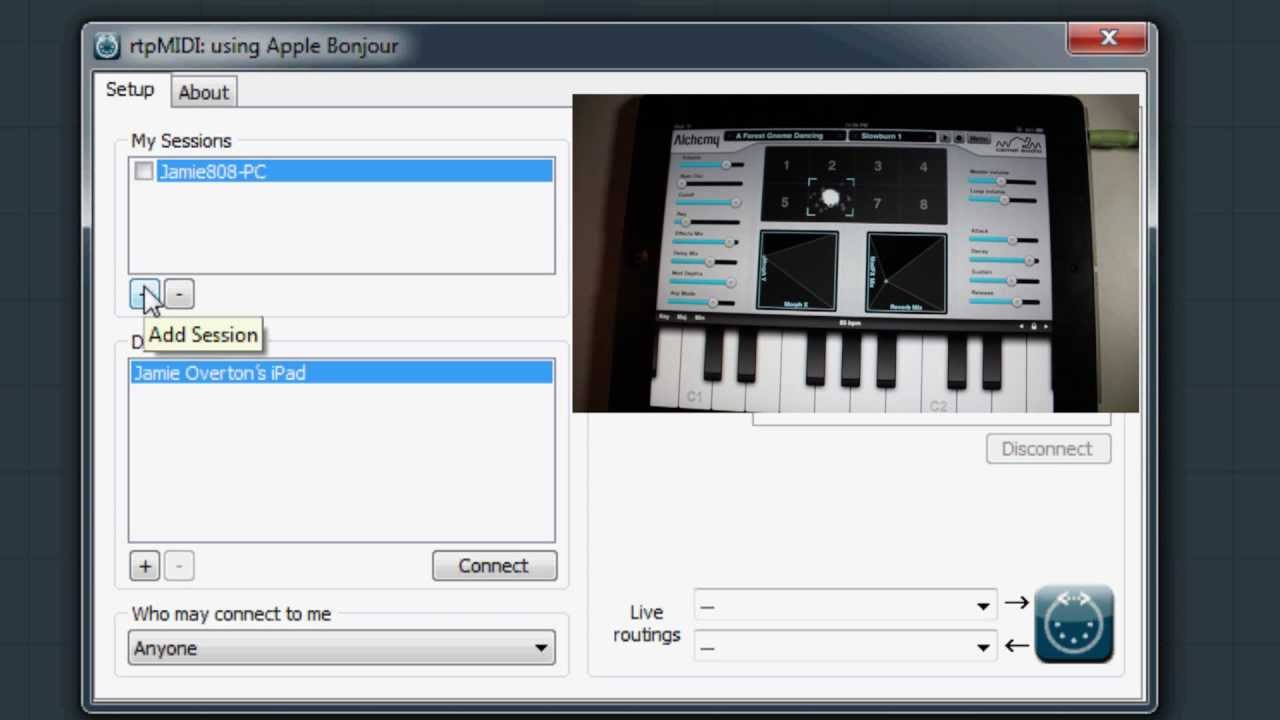Click the Morph X pad in Alchemy video
The height and width of the screenshot is (720, 1280).
(x=798, y=271)
